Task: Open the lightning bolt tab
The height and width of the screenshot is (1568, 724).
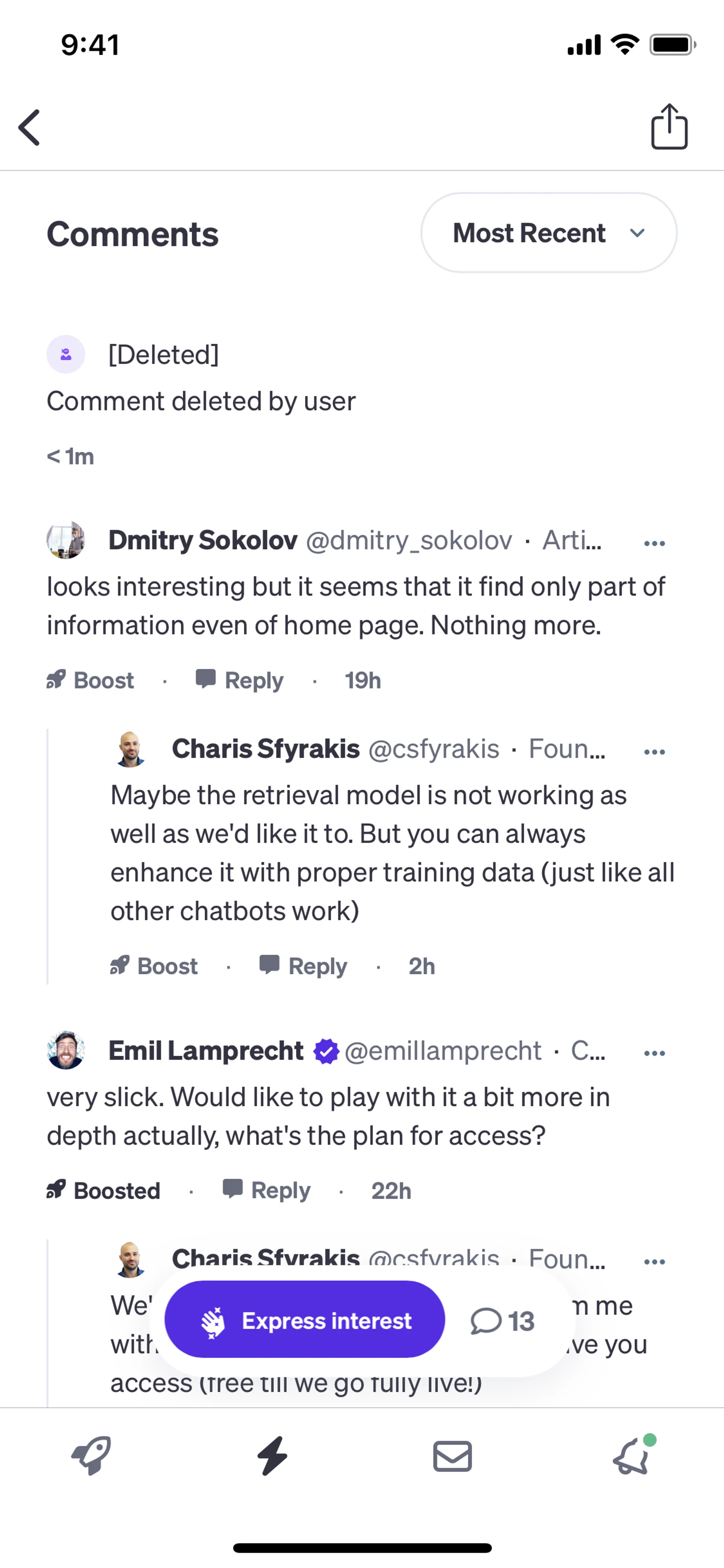Action: coord(272,1457)
